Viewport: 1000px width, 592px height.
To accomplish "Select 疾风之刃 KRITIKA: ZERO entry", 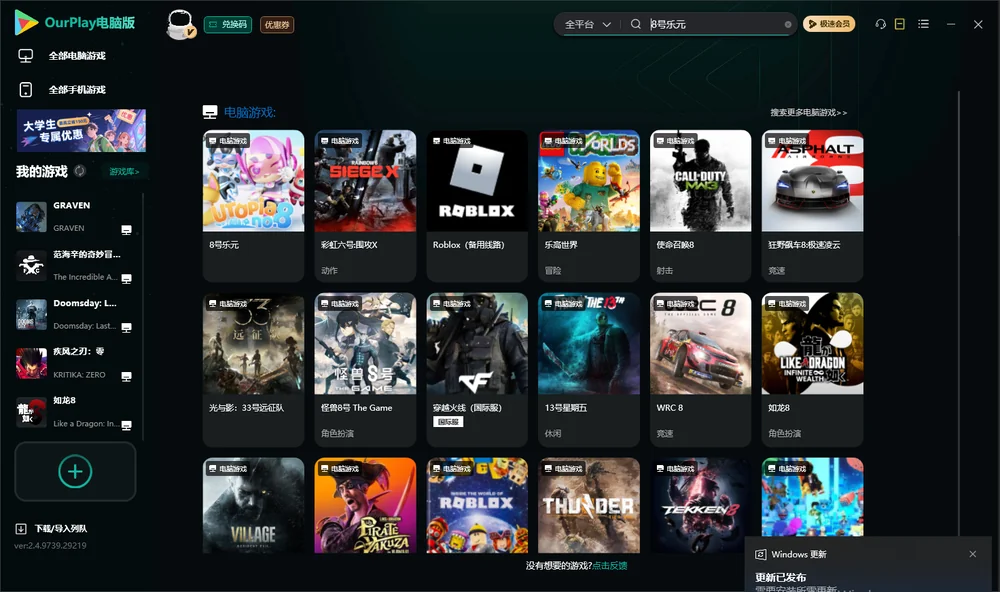I will [75, 363].
